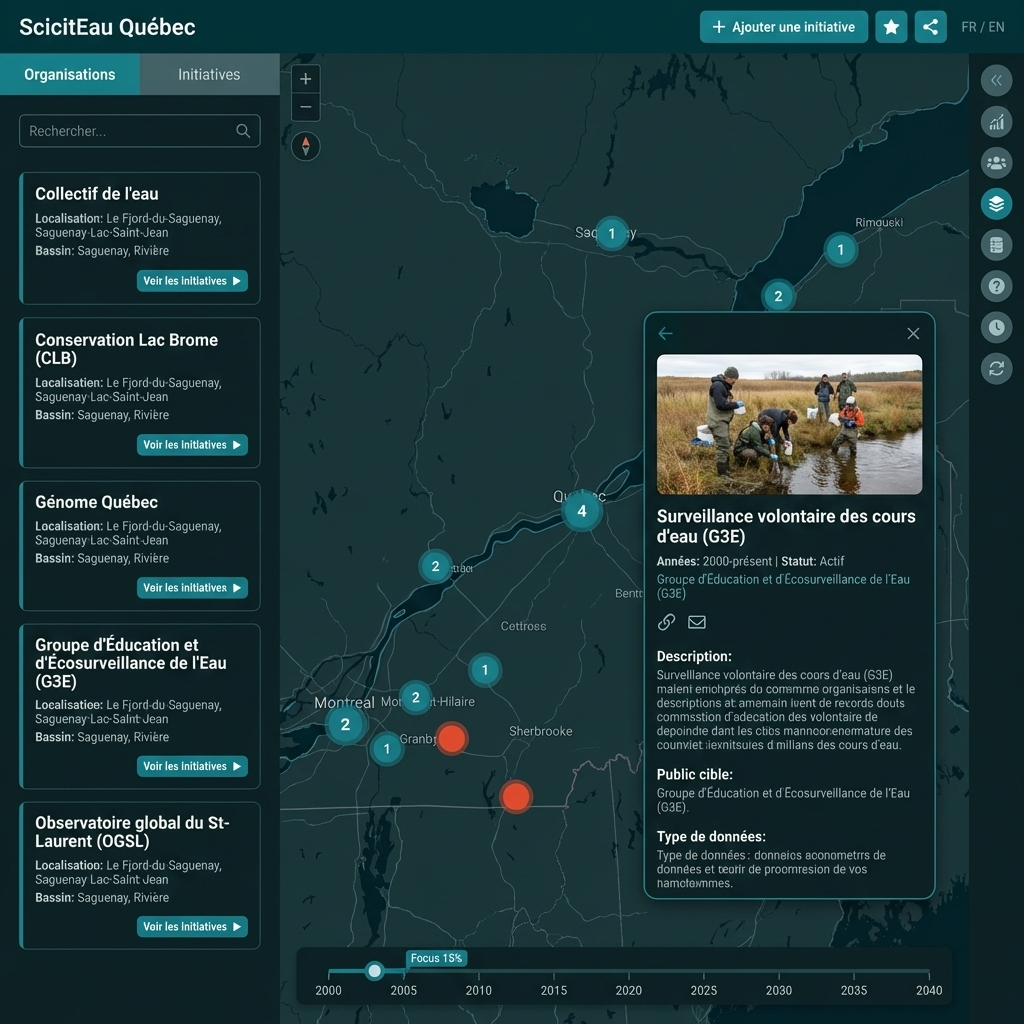The width and height of the screenshot is (1024, 1024).
Task: Switch language with FR / EN toggle
Action: pyautogui.click(x=982, y=27)
